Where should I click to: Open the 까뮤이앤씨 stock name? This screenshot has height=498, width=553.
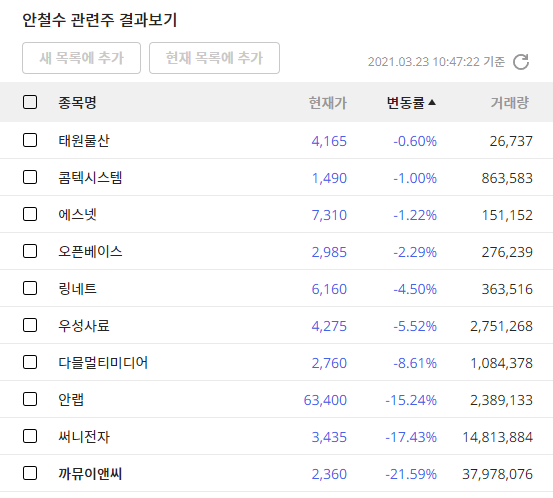coord(90,474)
